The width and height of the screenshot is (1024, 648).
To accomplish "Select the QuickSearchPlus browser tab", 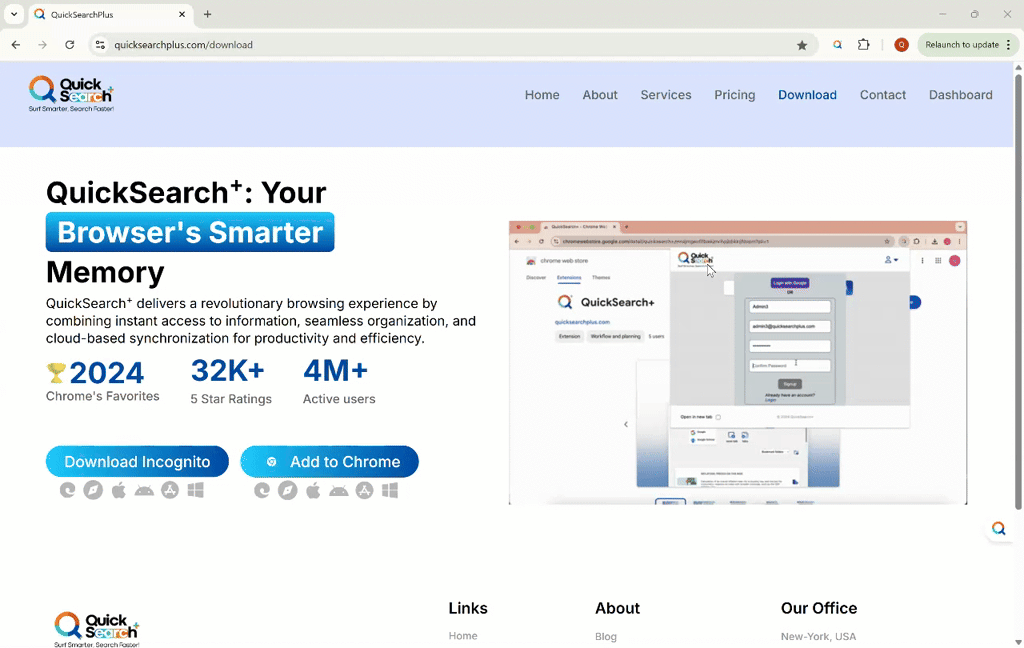I will (x=110, y=14).
